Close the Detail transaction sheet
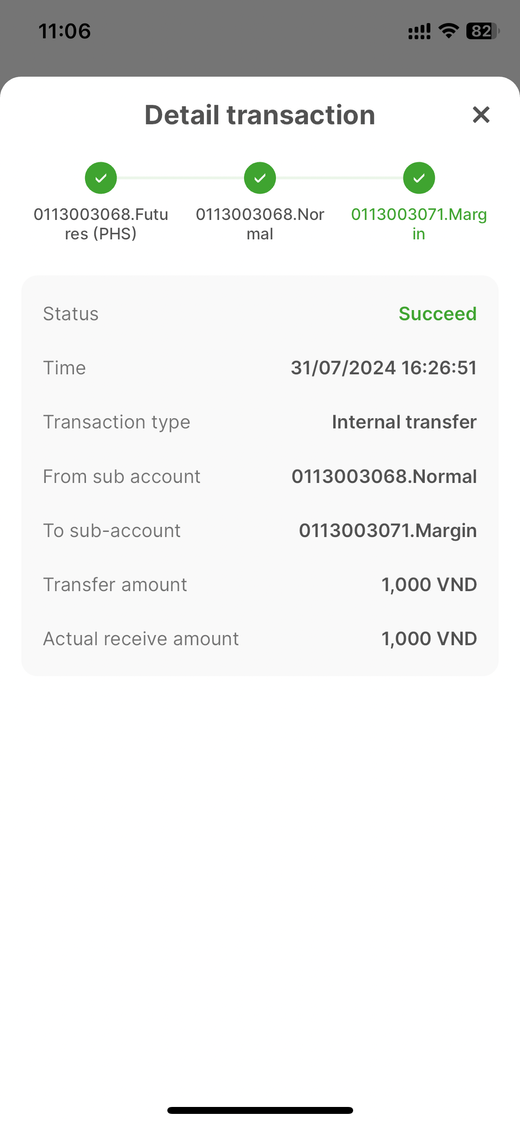520x1125 pixels. 481,115
